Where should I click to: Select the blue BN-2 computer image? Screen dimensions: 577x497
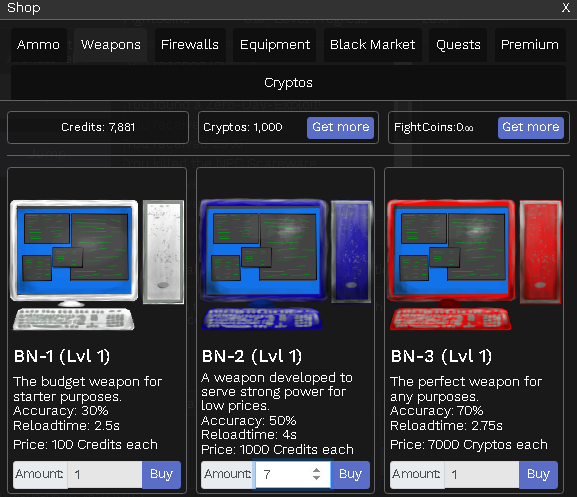pos(286,265)
